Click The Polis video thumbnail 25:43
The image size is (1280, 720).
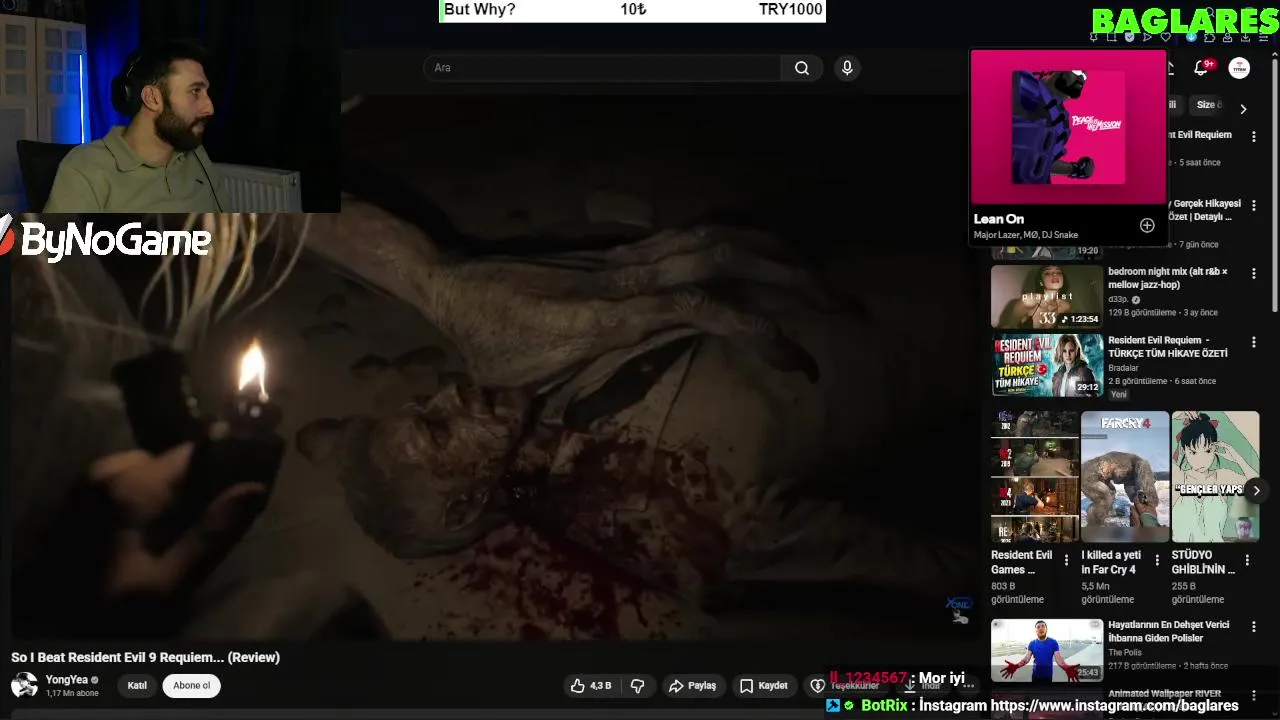tap(1047, 650)
